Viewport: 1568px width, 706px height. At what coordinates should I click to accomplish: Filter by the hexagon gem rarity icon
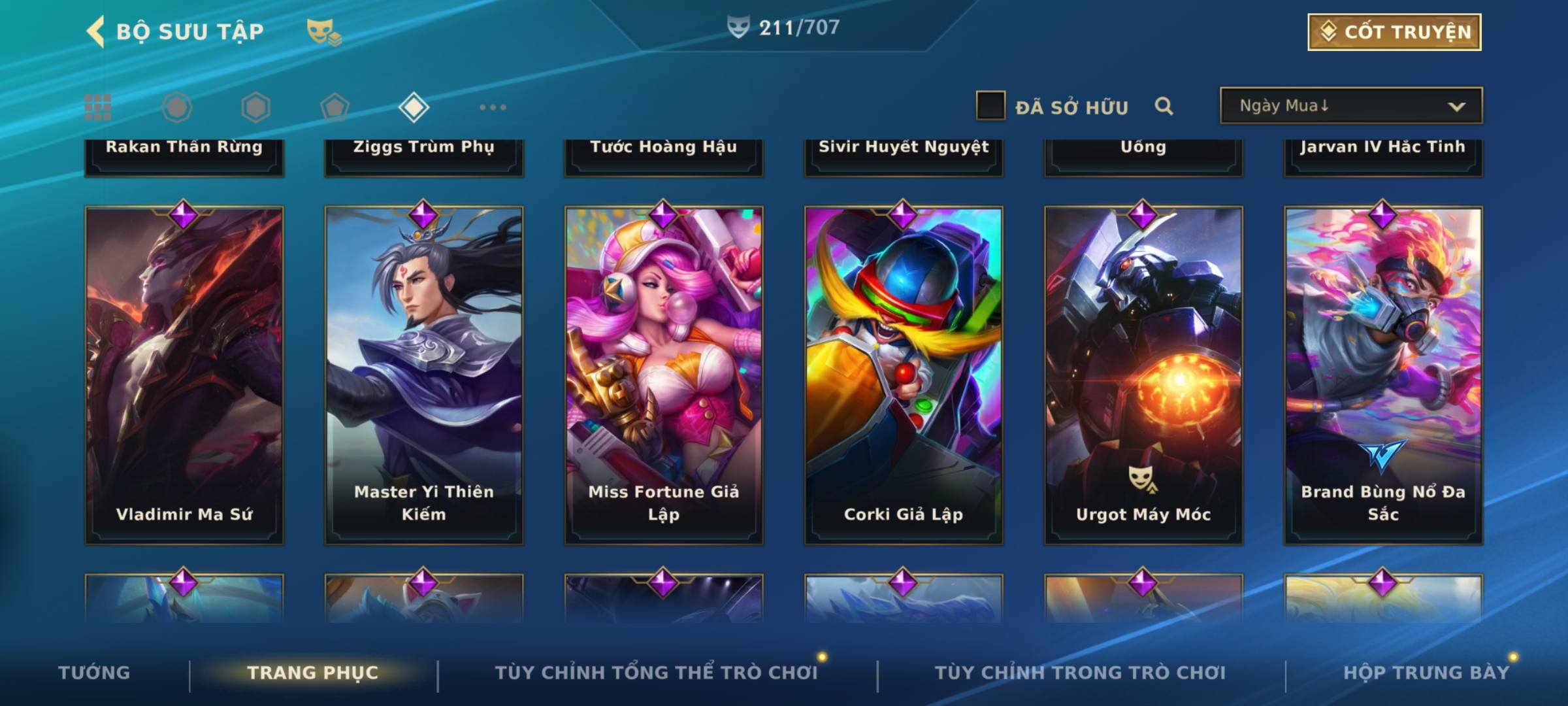(x=255, y=107)
